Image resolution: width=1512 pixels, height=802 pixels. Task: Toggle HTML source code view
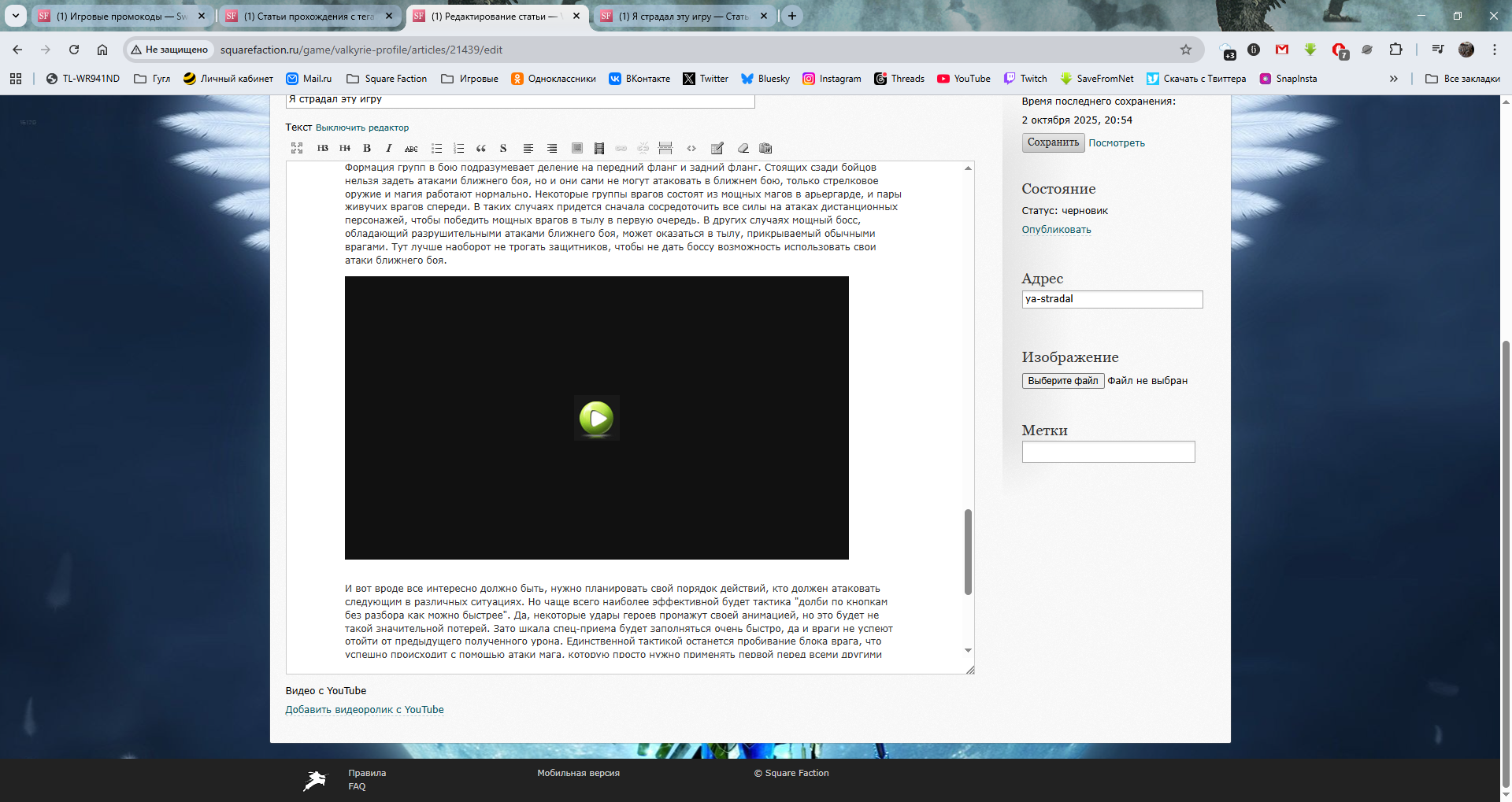(691, 148)
